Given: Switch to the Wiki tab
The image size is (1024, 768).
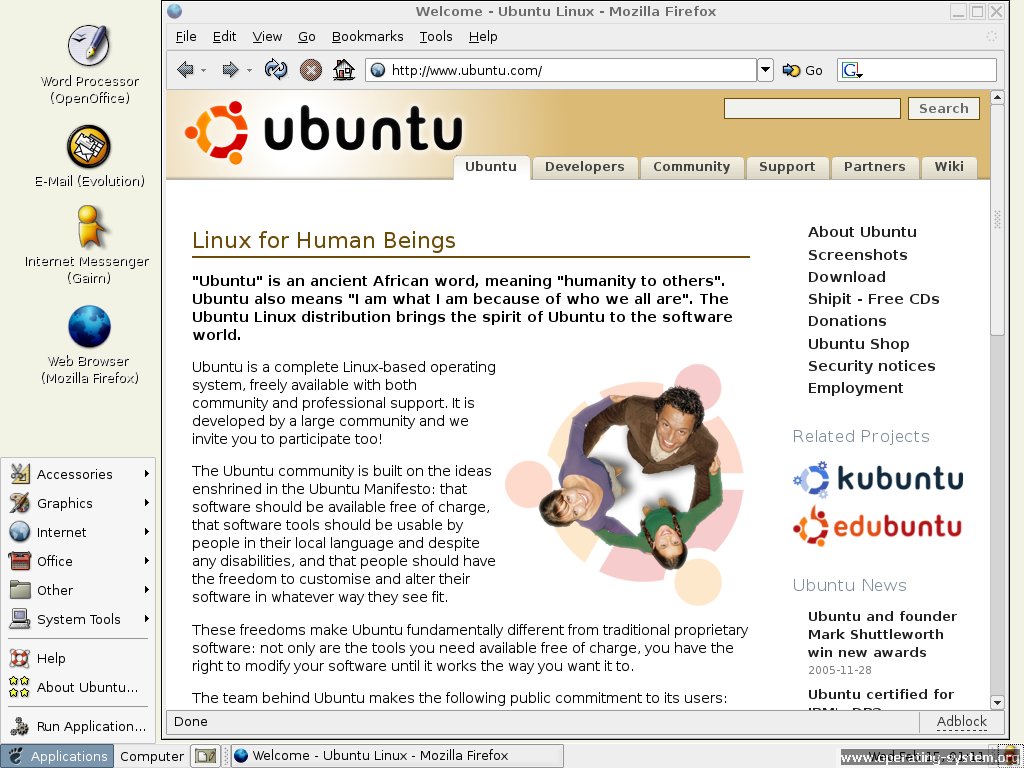Looking at the screenshot, I should [x=949, y=167].
